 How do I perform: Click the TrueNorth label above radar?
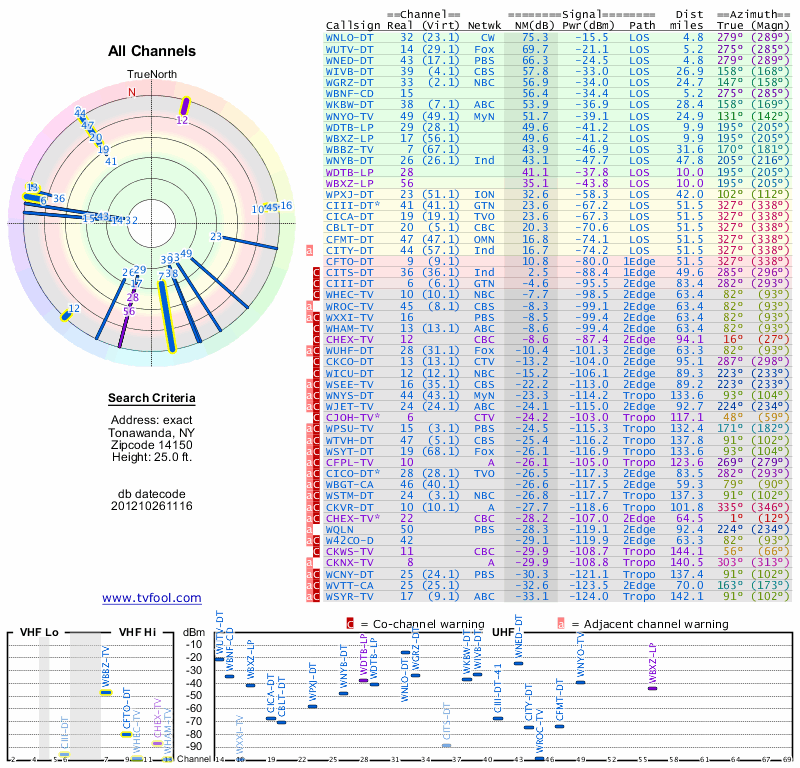(x=152, y=75)
